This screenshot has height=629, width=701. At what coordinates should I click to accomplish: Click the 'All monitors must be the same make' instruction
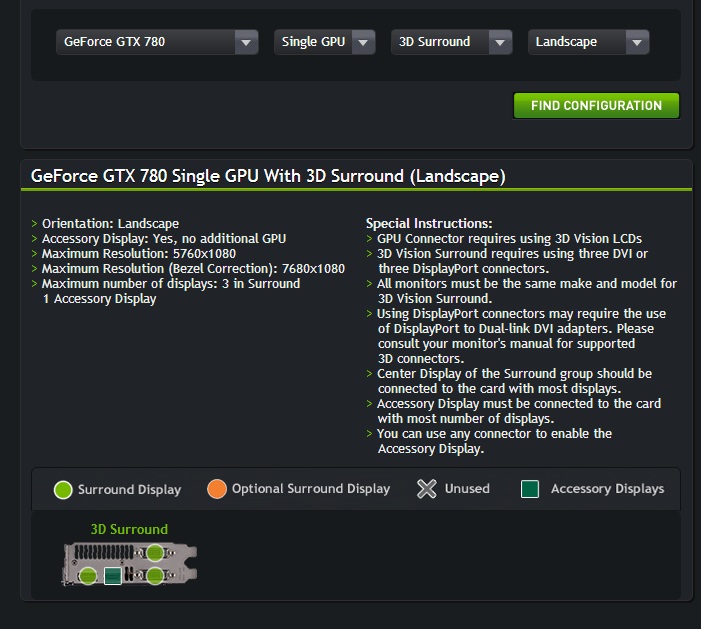(x=527, y=291)
